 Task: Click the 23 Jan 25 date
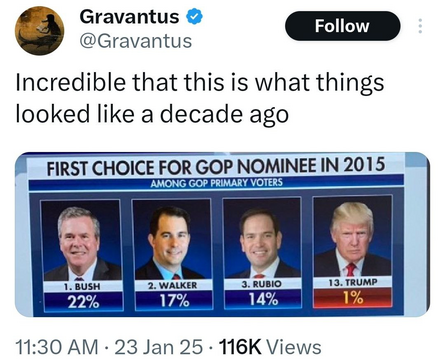tap(159, 347)
